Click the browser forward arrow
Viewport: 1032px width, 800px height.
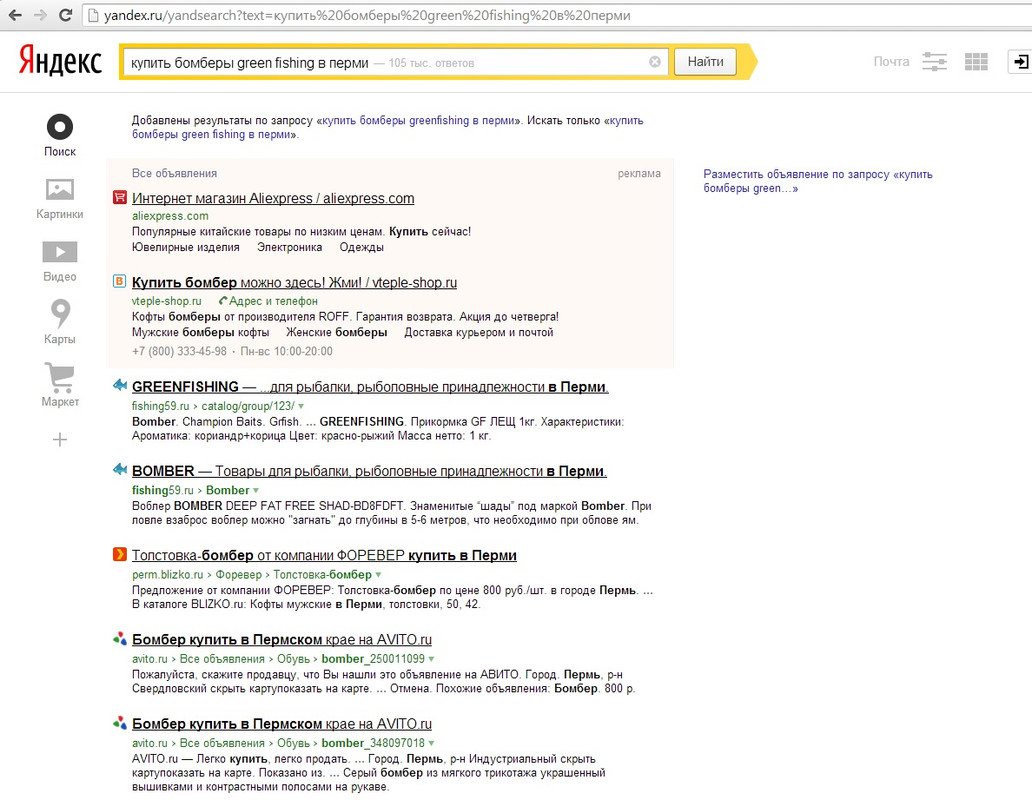pos(39,14)
